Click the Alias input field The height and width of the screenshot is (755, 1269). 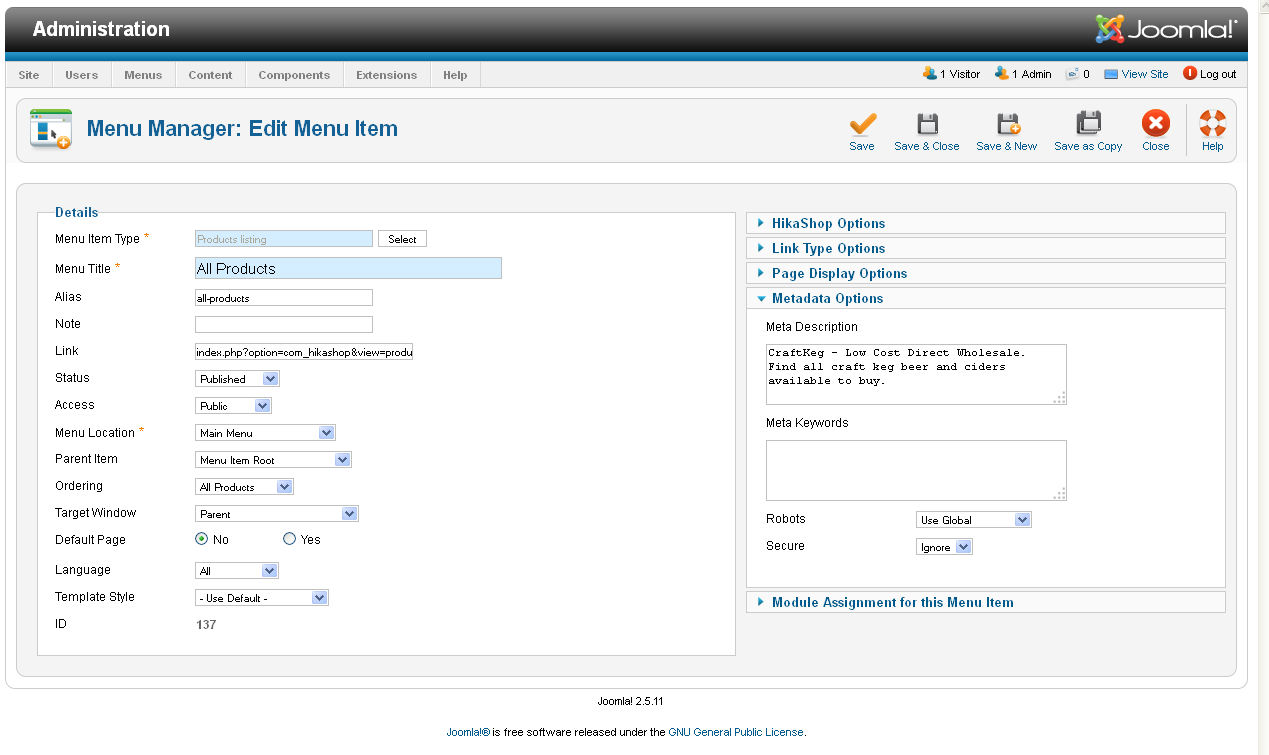click(x=284, y=298)
